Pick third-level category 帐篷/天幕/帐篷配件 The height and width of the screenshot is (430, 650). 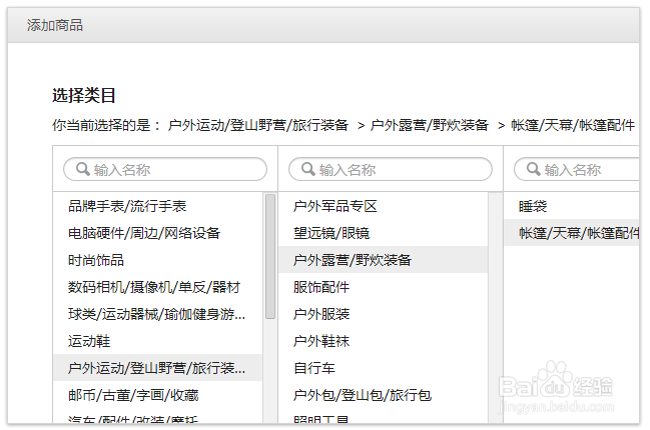[x=572, y=233]
